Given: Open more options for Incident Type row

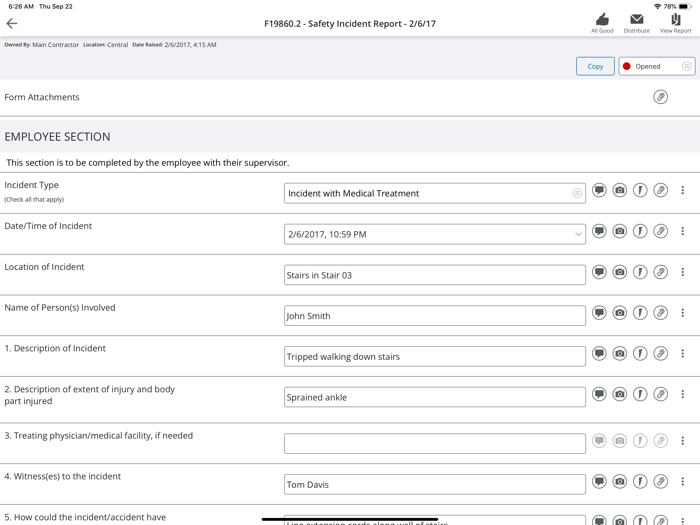Looking at the screenshot, I should [x=683, y=190].
